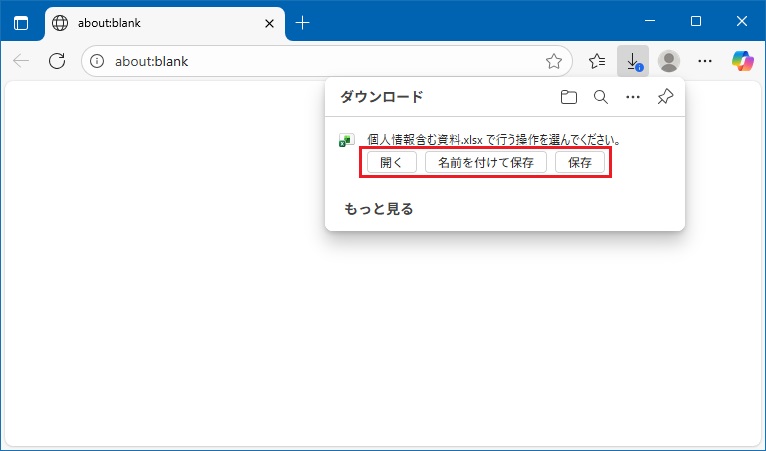Open the Copilot icon
Image resolution: width=766 pixels, height=451 pixels.
coord(742,61)
